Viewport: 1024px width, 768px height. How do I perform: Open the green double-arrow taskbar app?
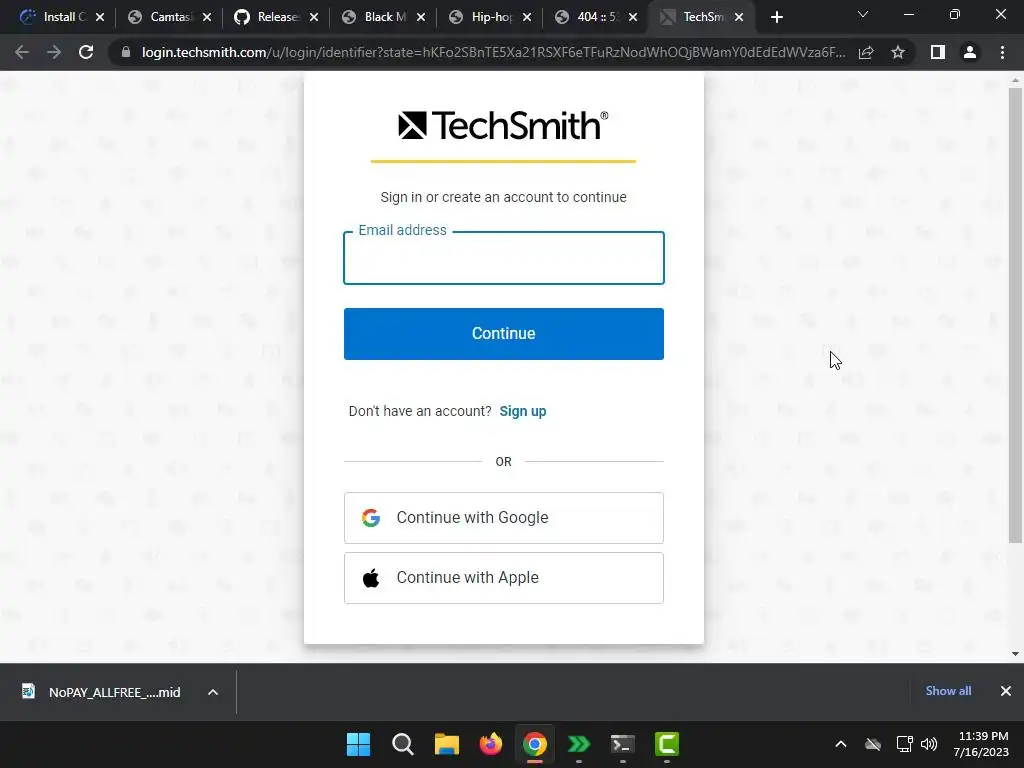click(579, 744)
